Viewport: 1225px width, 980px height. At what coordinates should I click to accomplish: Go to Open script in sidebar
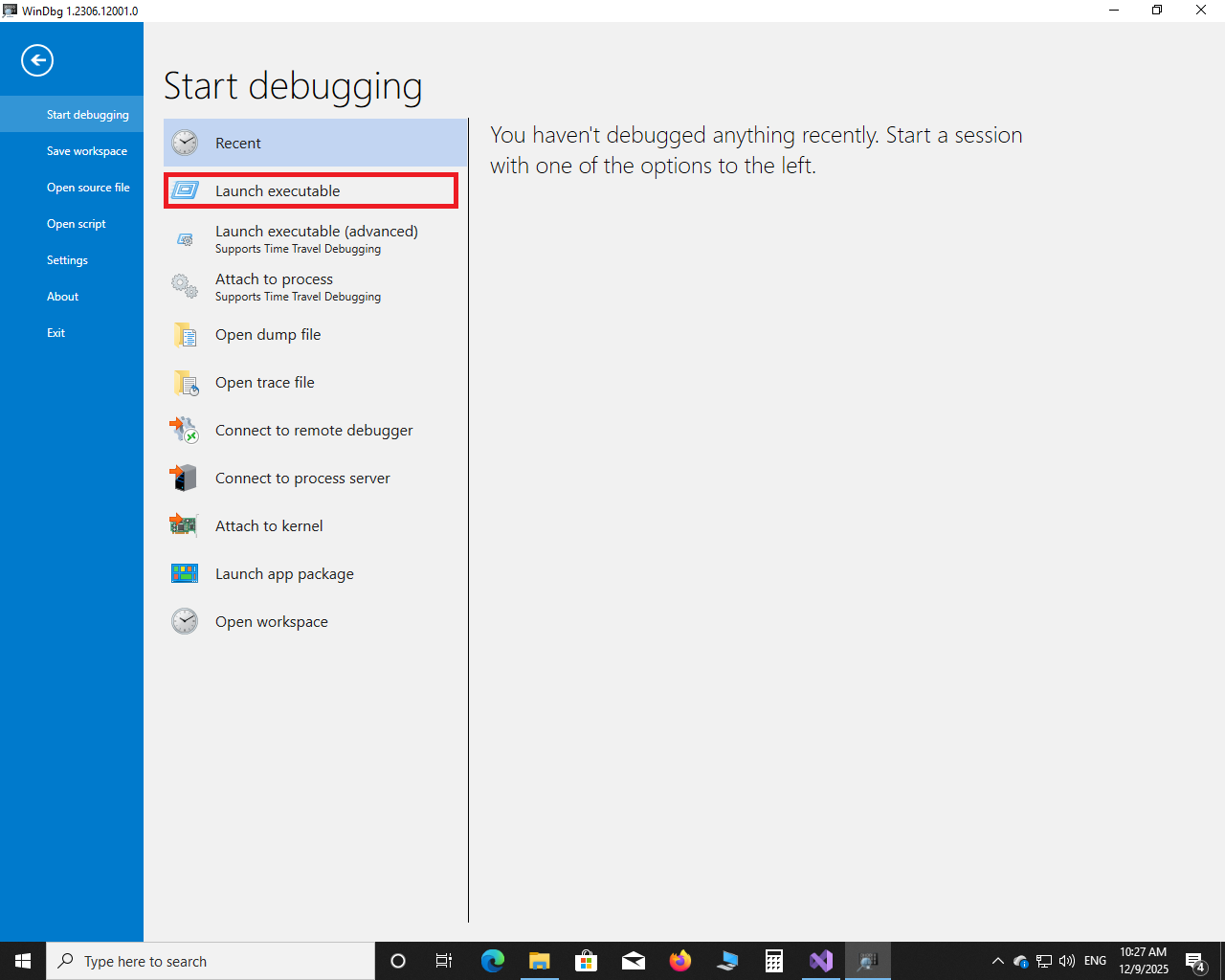(x=77, y=224)
